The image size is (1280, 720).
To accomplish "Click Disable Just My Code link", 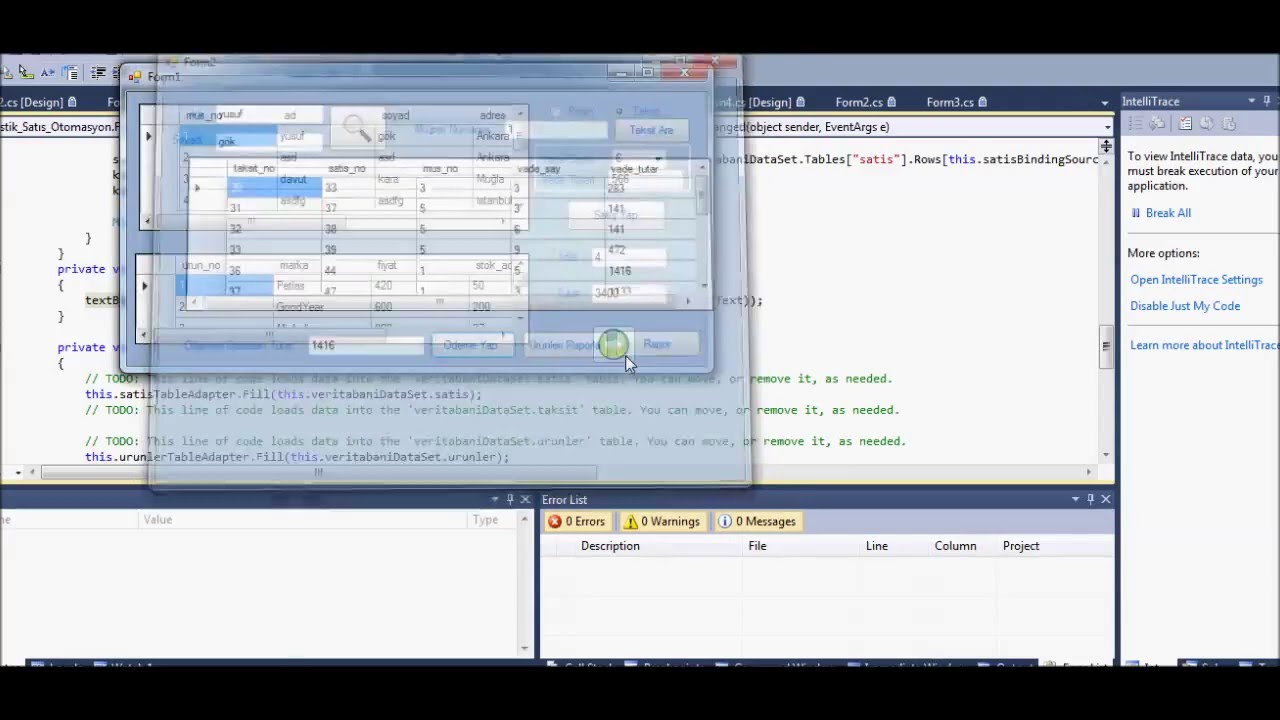I will (x=1185, y=306).
